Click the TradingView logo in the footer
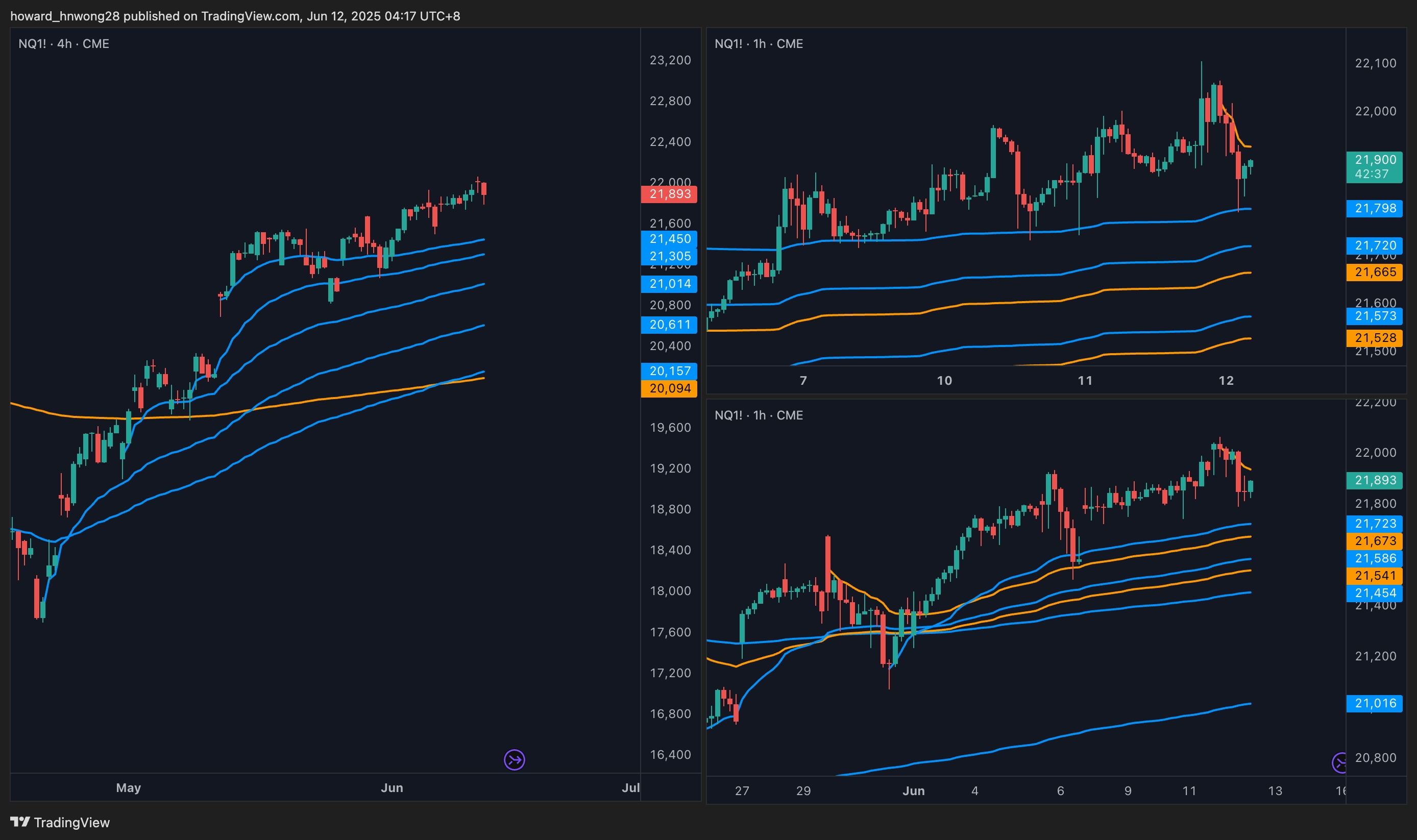This screenshot has height=840, width=1417. [x=60, y=822]
